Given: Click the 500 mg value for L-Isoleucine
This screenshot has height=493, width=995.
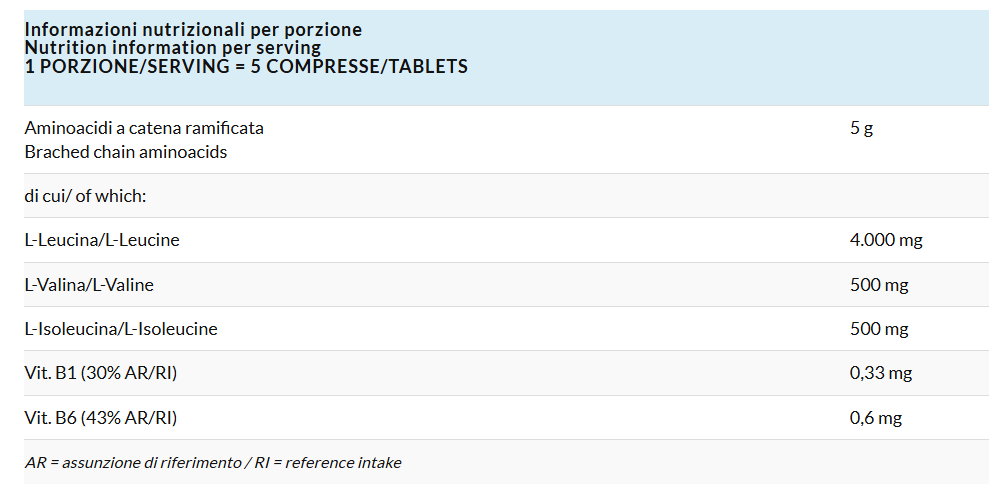Looking at the screenshot, I should (x=879, y=329).
